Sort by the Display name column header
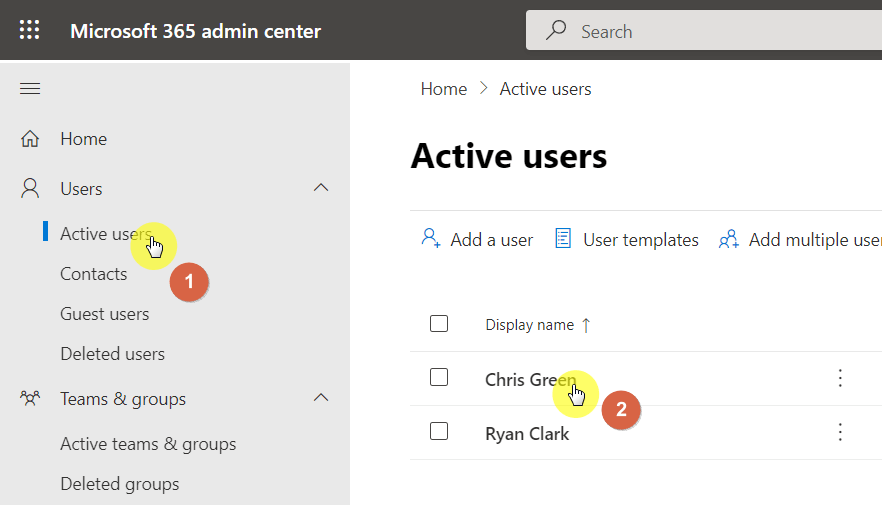The width and height of the screenshot is (882, 505). point(530,325)
